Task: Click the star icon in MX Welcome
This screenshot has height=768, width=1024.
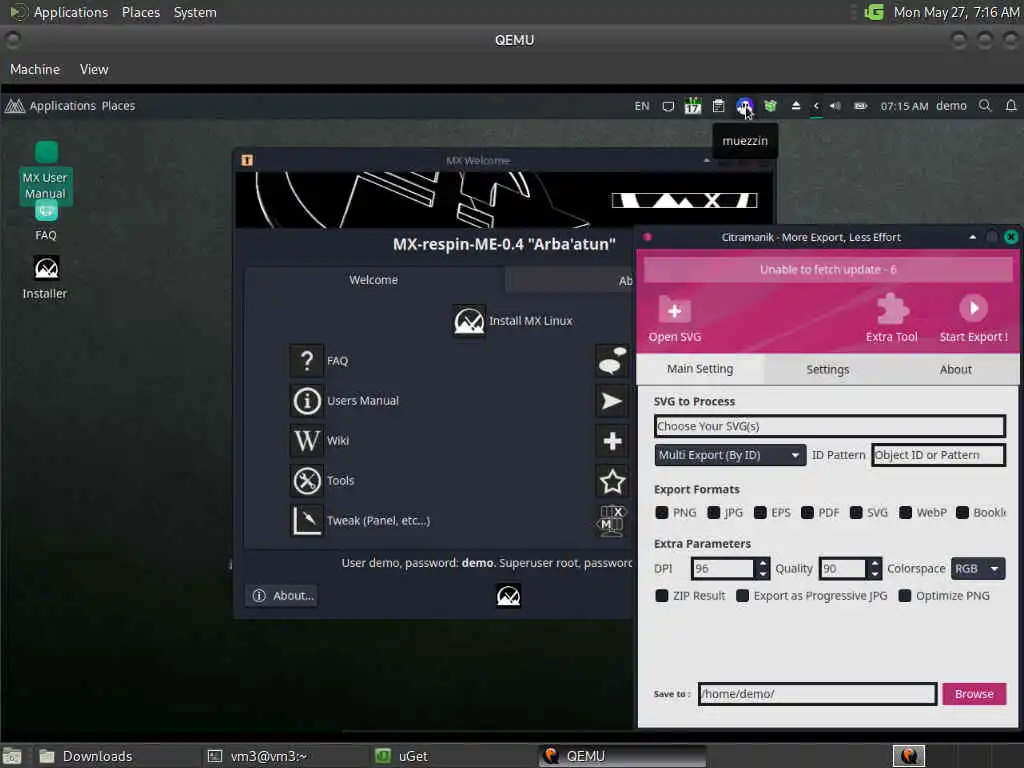Action: 612,481
